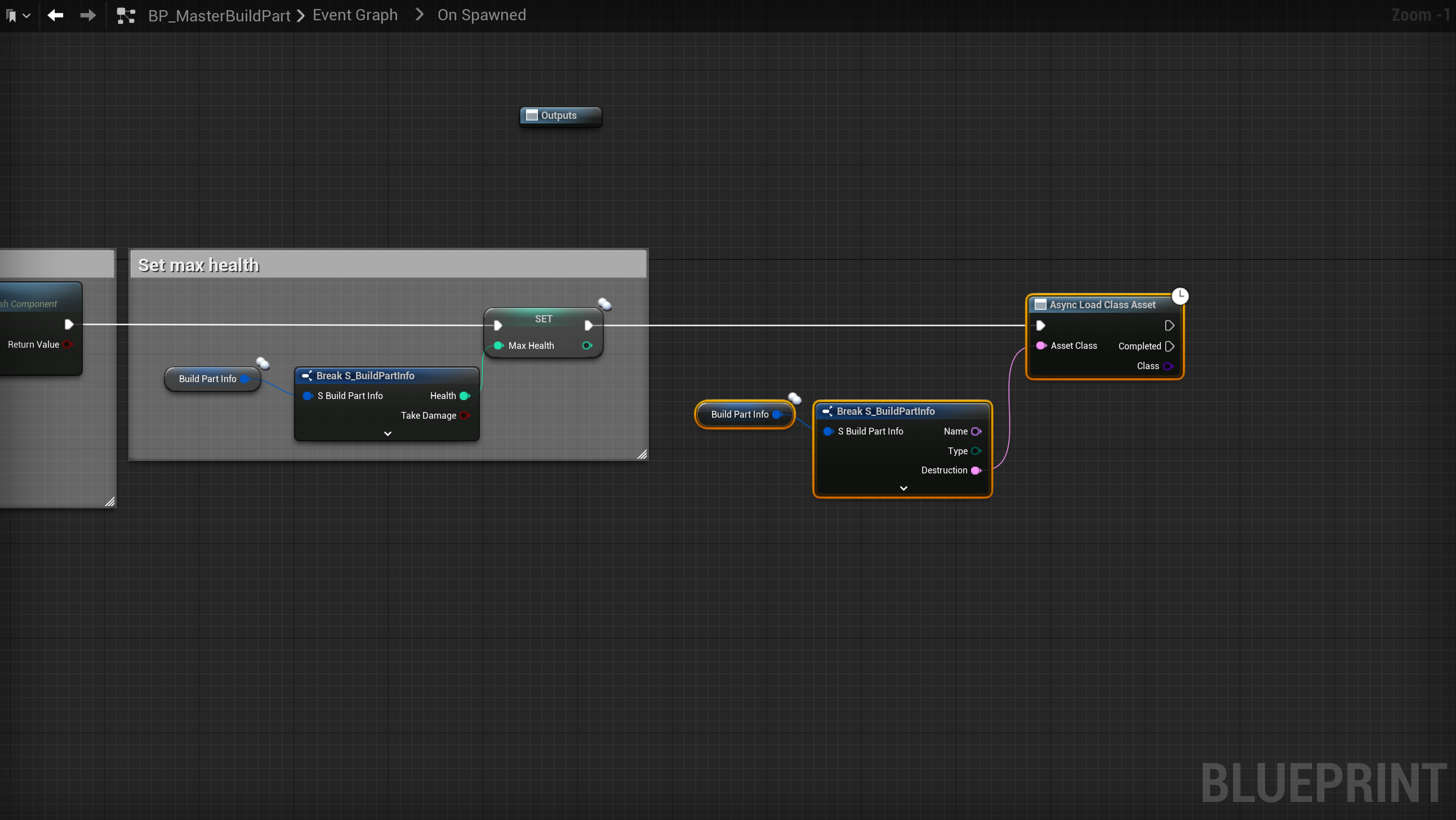Select the On Spawned breadcrumb
The width and height of the screenshot is (1456, 820).
click(482, 15)
